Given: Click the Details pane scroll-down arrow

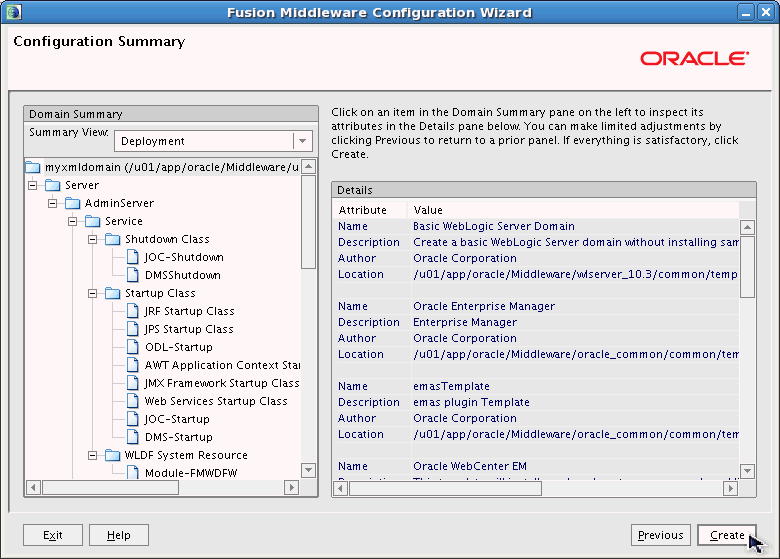Looking at the screenshot, I should coord(747,470).
